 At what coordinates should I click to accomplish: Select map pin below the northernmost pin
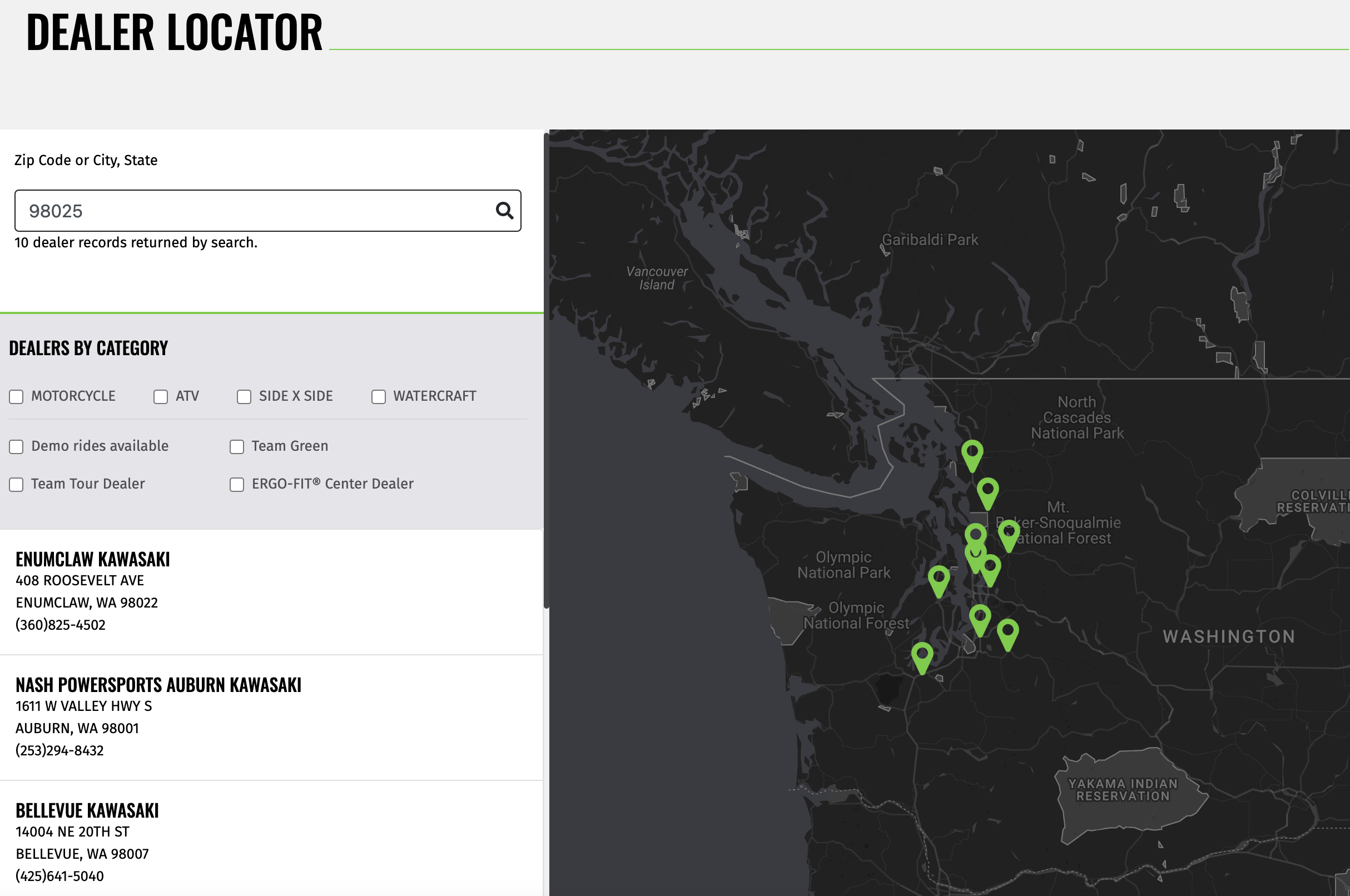[987, 493]
